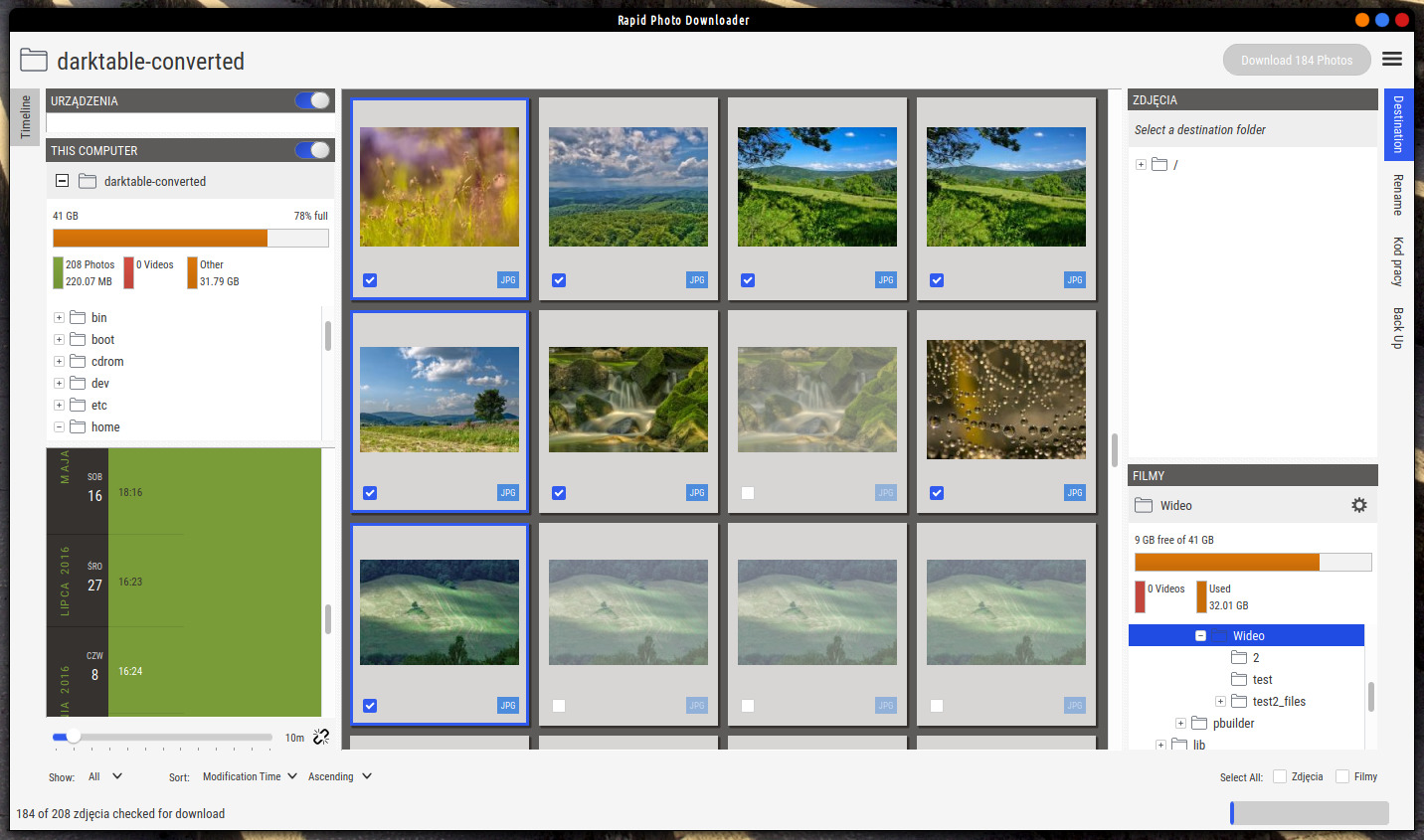Click Download 184 Photos button
This screenshot has height=840, width=1424.
(1297, 60)
